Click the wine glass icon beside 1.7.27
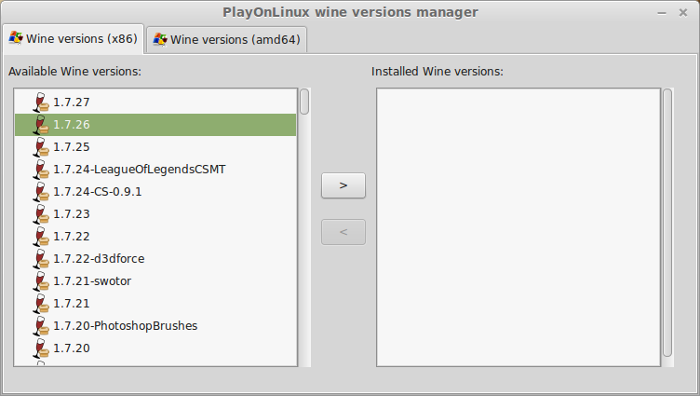 41,102
